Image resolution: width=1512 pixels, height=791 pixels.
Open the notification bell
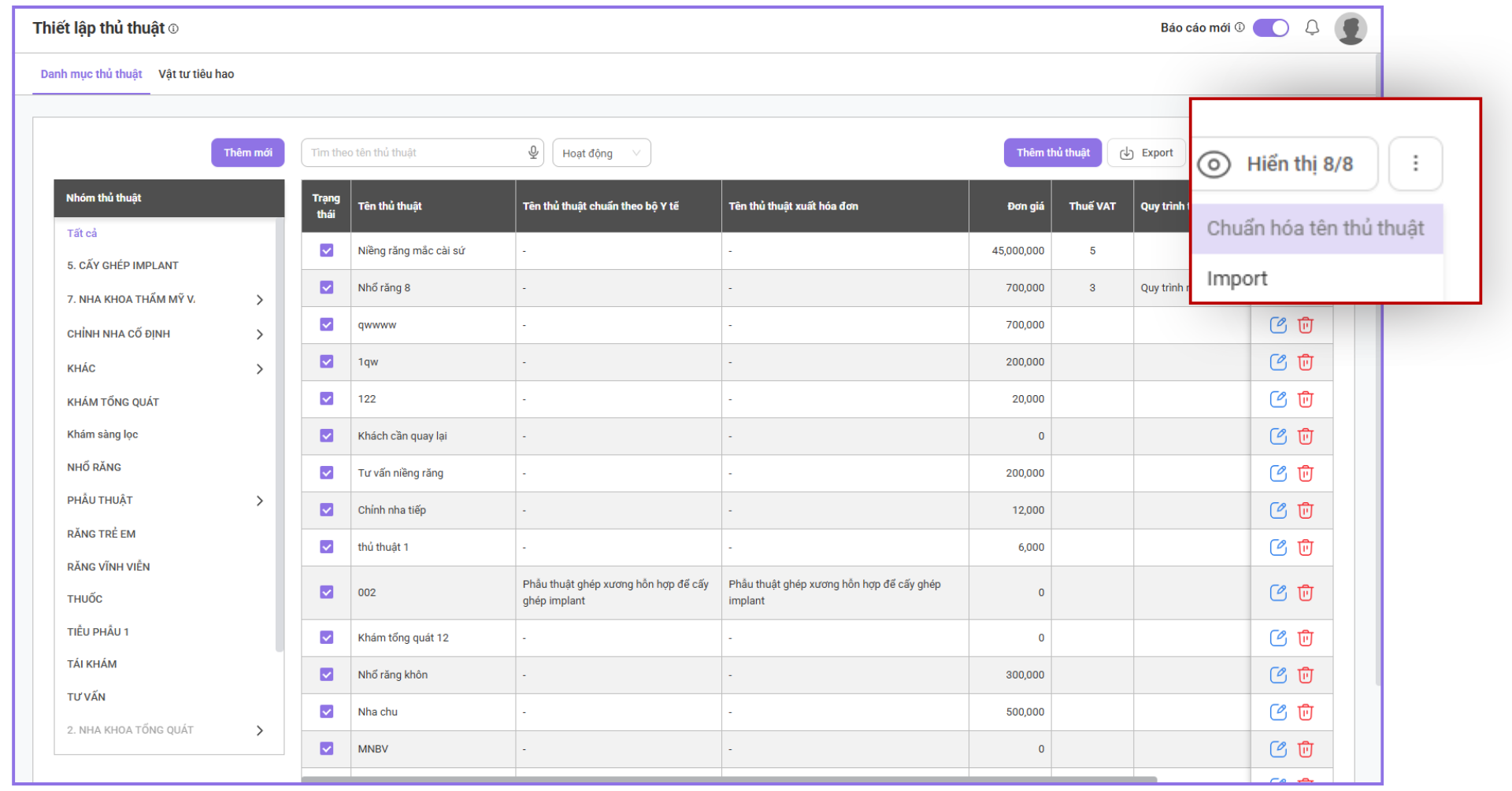pos(1312,28)
